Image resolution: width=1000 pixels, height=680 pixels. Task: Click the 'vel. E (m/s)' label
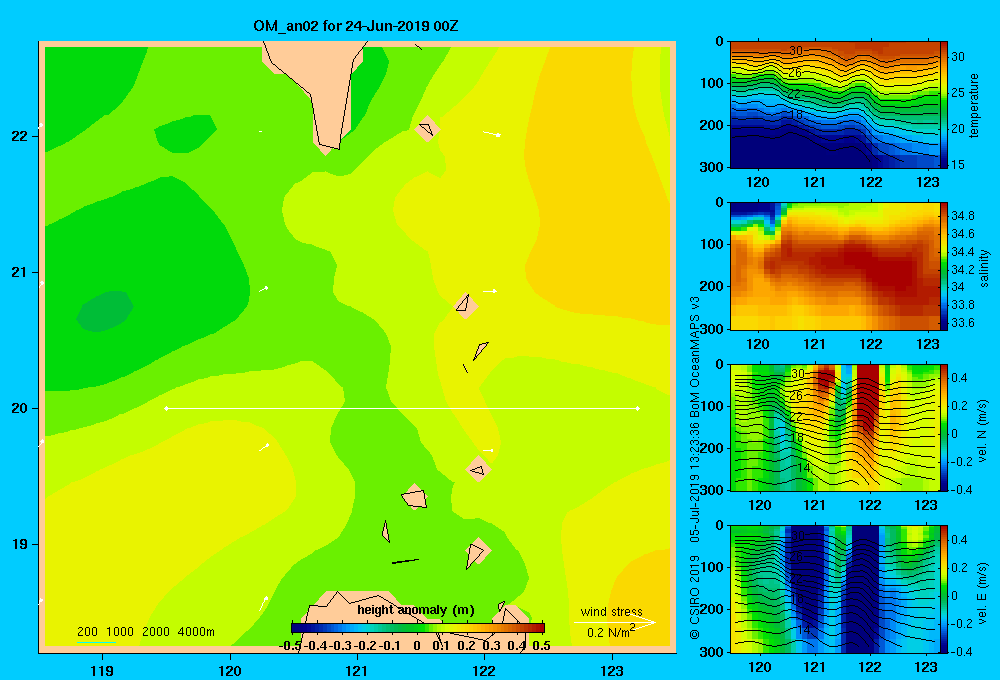[983, 593]
